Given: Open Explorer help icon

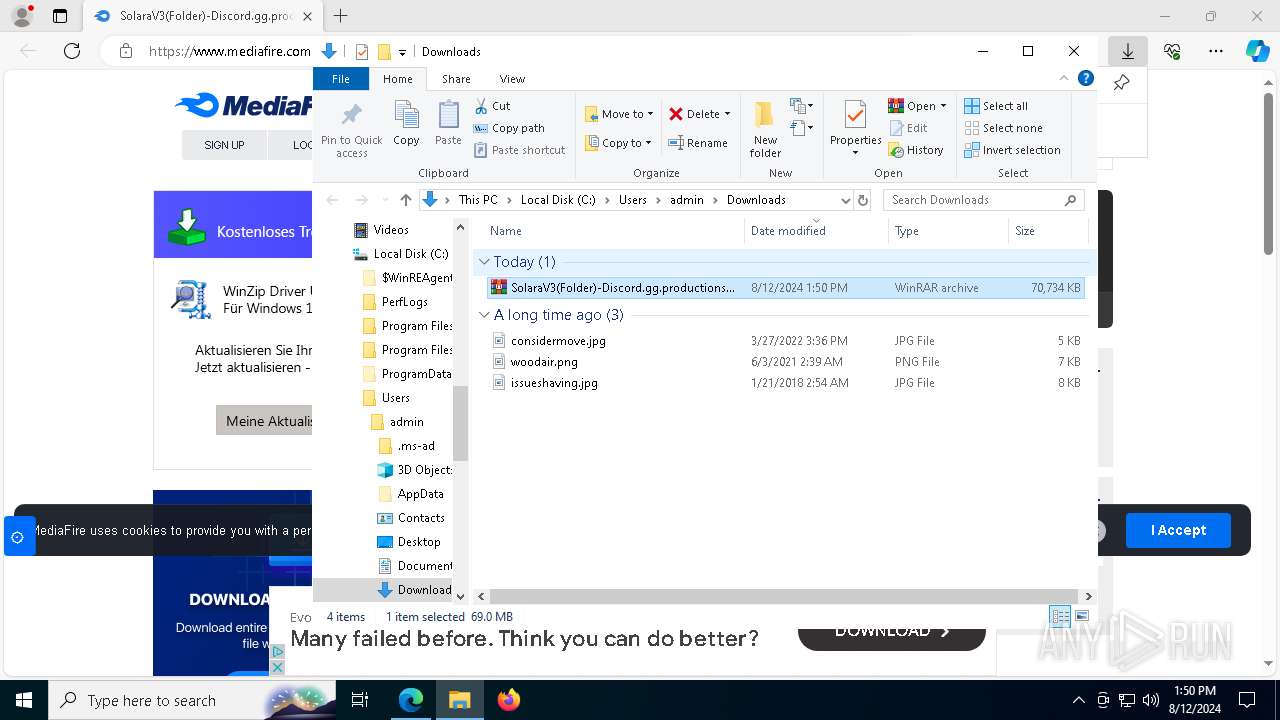Looking at the screenshot, I should (1085, 78).
